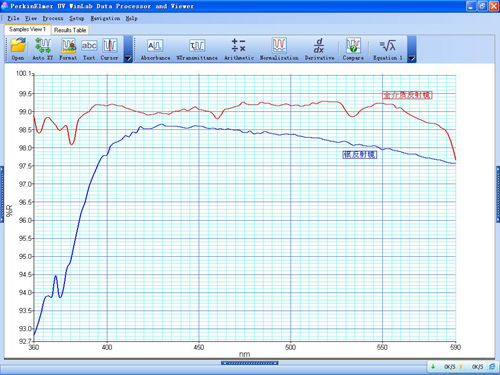
Task: Click the bottom horizontal splitter handle
Action: point(250,363)
